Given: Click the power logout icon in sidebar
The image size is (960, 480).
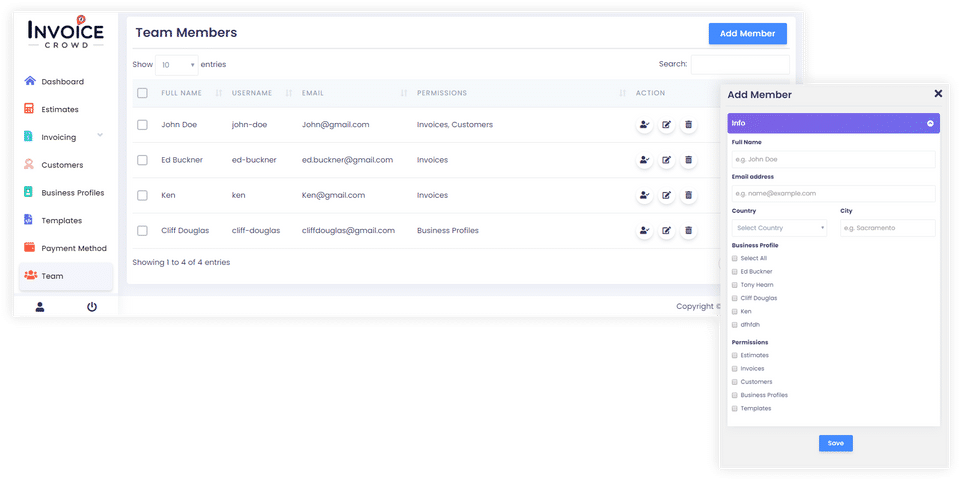Looking at the screenshot, I should 92,307.
